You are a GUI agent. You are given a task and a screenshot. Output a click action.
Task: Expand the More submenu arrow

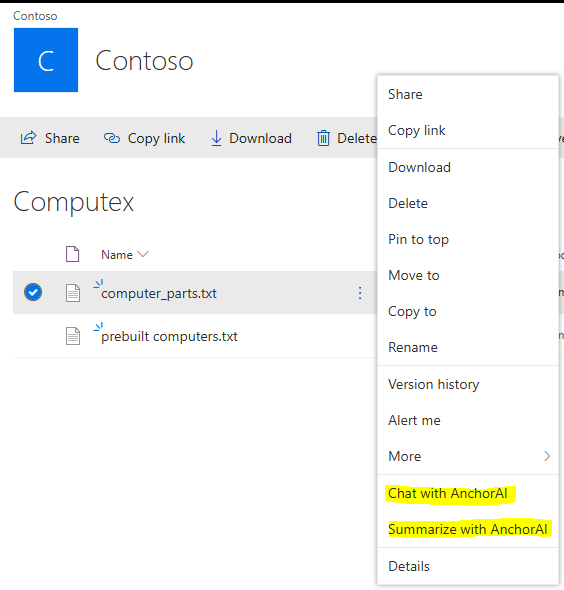pos(547,456)
